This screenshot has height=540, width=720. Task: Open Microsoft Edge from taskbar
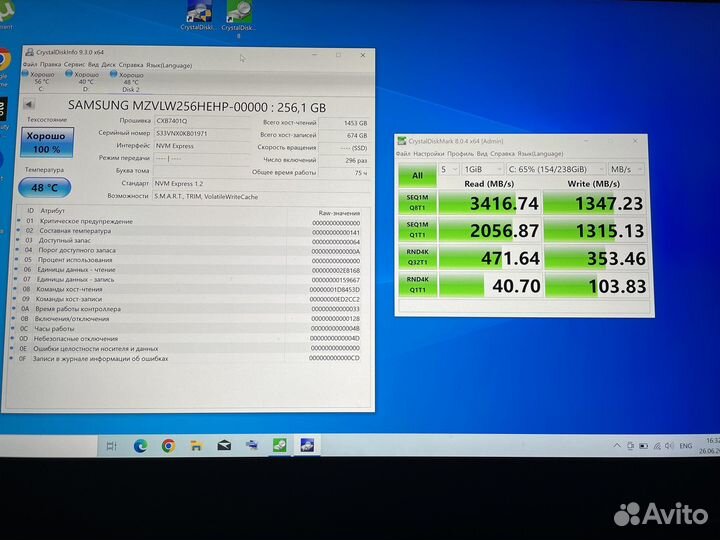140,445
